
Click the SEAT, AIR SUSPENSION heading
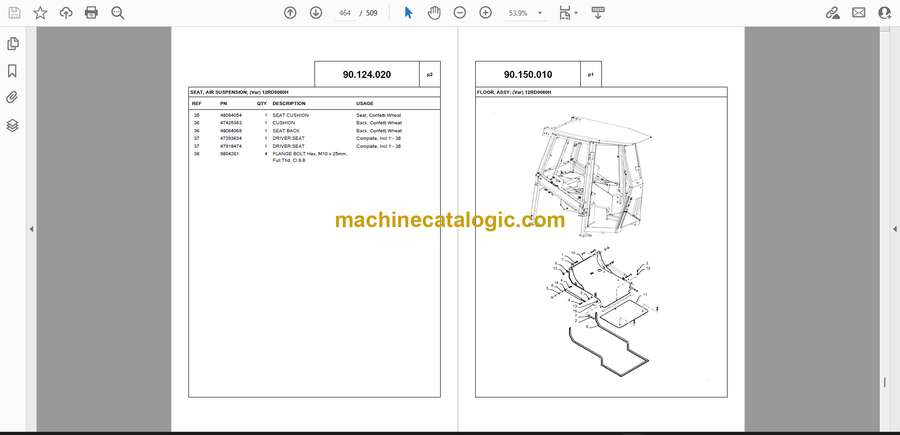[238, 92]
